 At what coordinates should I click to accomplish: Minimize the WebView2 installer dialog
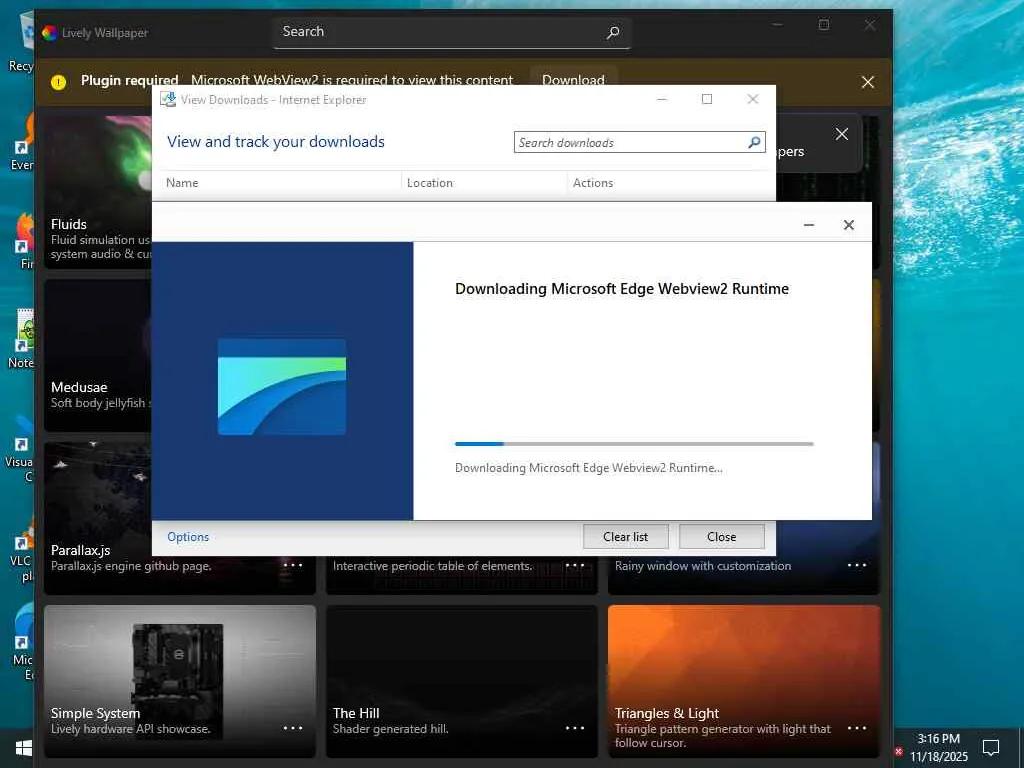pyautogui.click(x=808, y=225)
